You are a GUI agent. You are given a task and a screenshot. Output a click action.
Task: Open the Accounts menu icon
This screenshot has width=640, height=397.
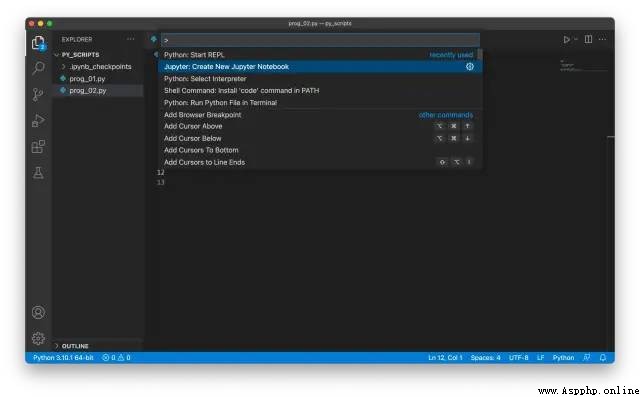coord(38,312)
